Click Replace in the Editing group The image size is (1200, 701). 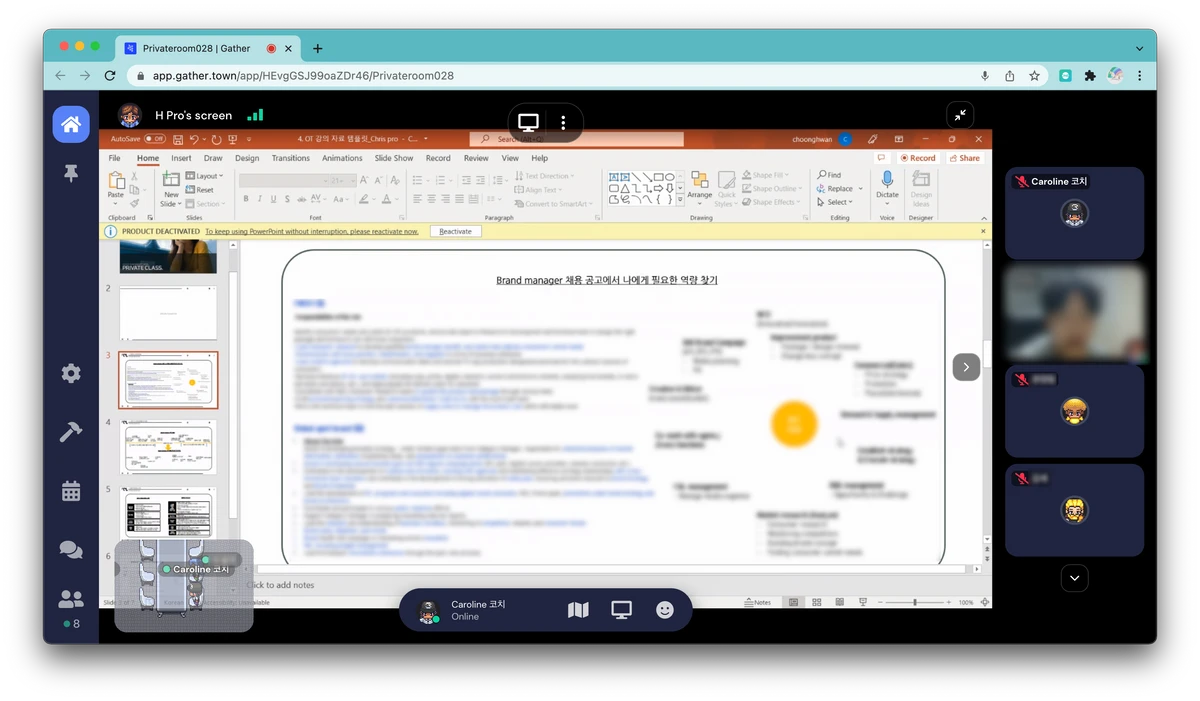[836, 188]
